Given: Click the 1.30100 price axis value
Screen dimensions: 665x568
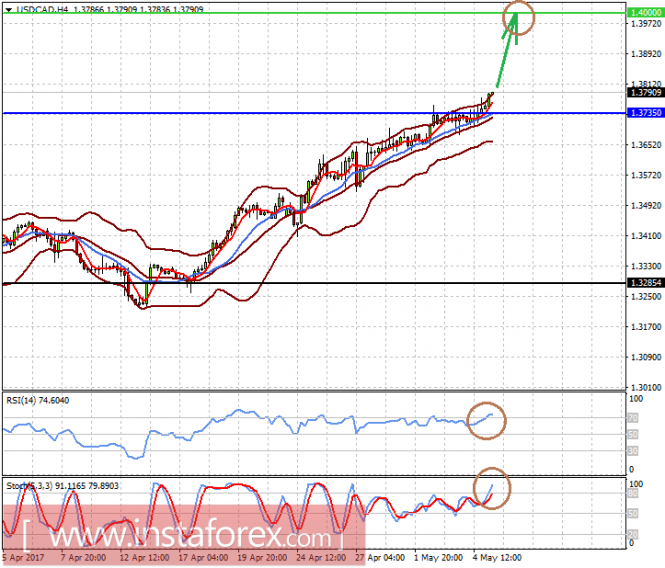Looking at the screenshot, I should click(x=646, y=387).
